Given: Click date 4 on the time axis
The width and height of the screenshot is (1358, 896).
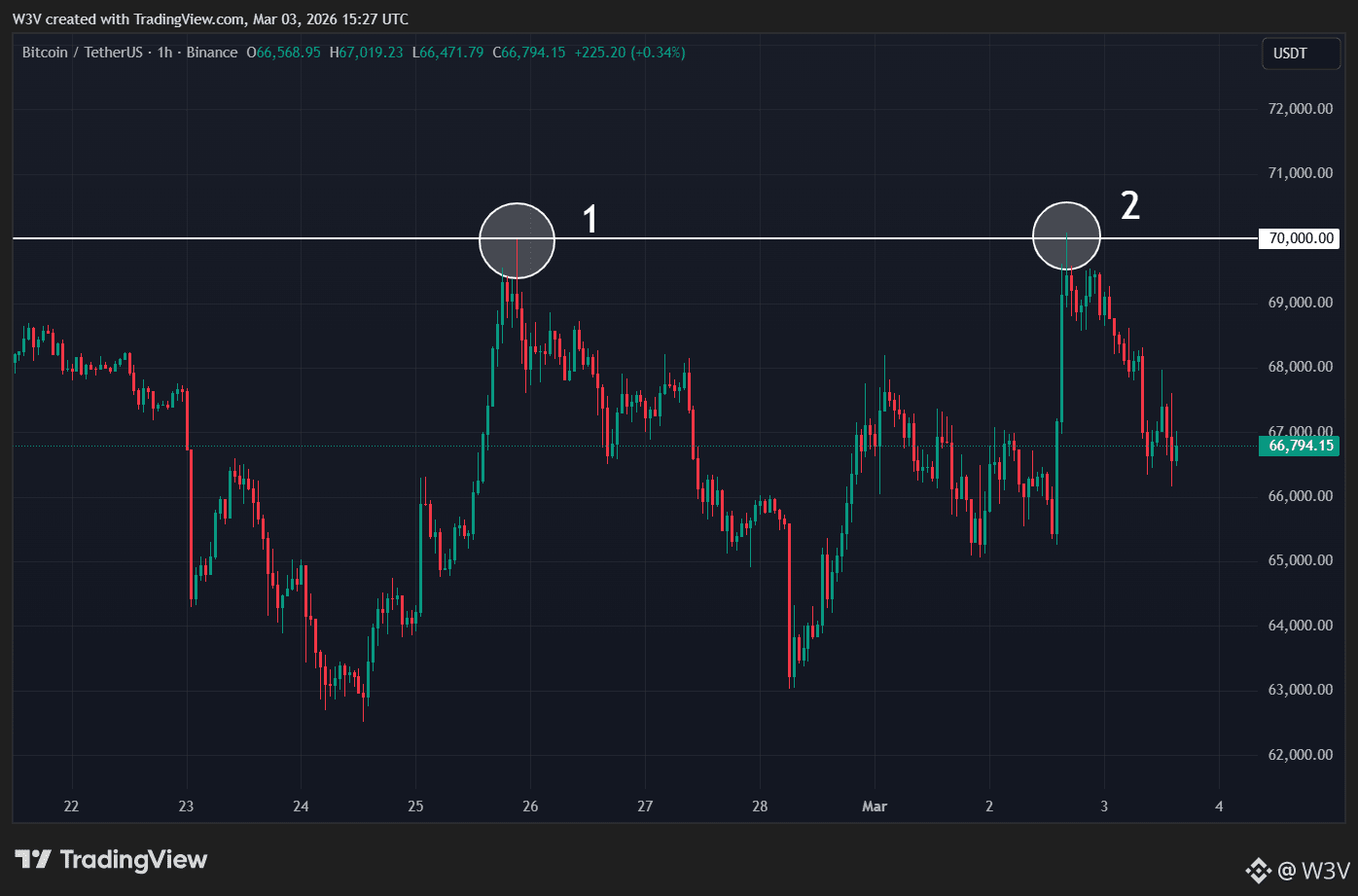Looking at the screenshot, I should pos(1219,806).
